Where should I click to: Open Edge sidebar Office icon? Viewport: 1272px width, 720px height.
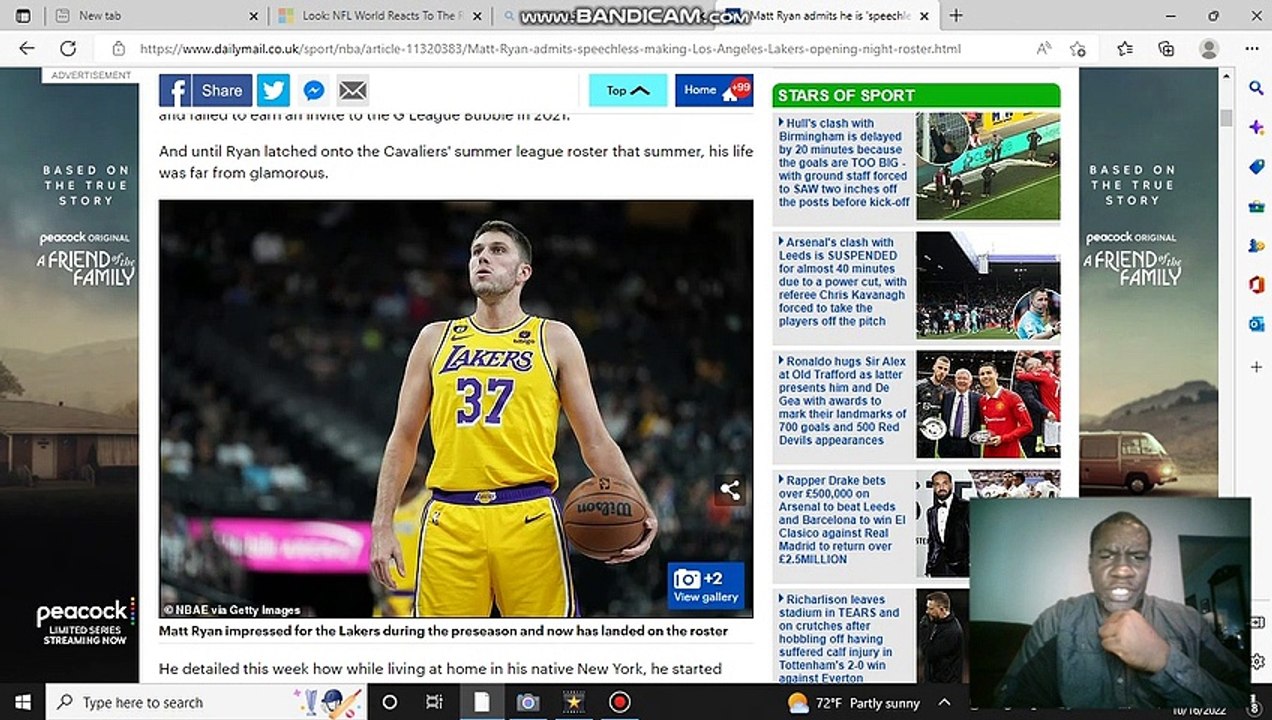click(x=1256, y=285)
